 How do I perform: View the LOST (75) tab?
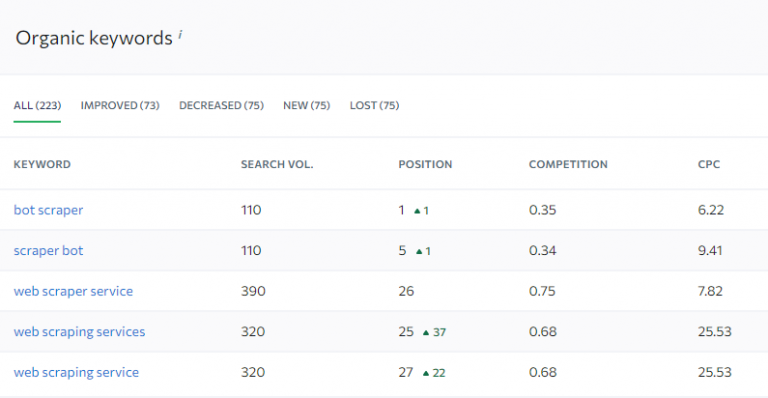click(374, 105)
